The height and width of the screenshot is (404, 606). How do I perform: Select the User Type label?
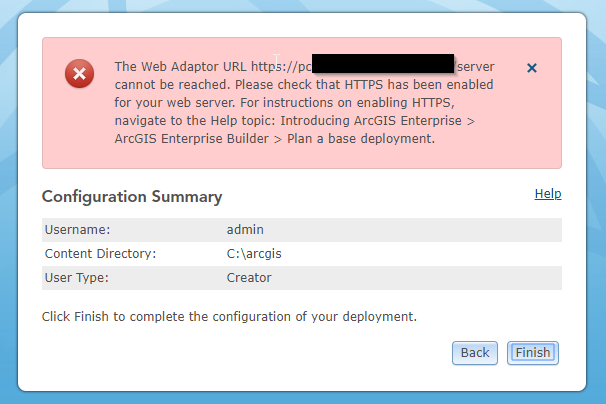pyautogui.click(x=76, y=278)
